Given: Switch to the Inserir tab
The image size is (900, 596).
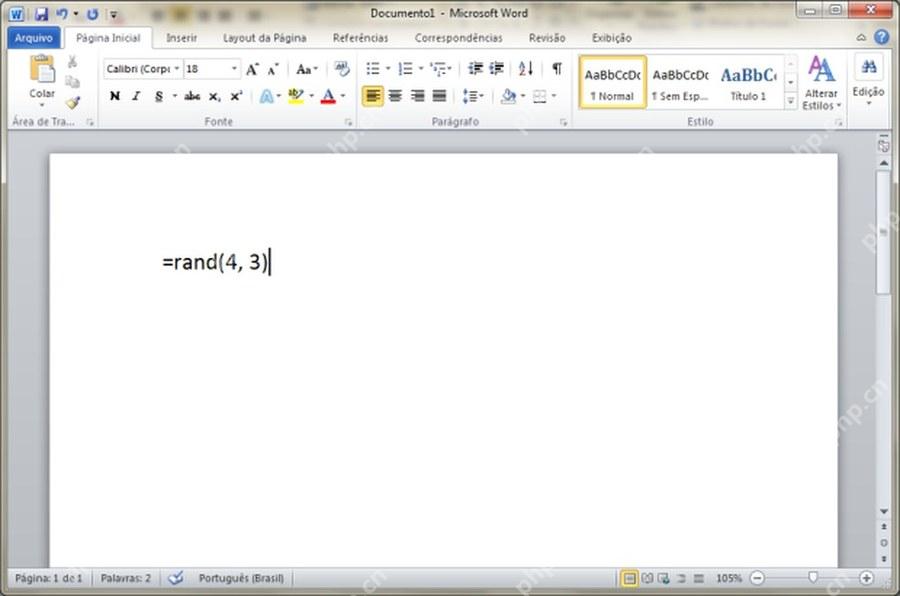Looking at the screenshot, I should pyautogui.click(x=181, y=38).
